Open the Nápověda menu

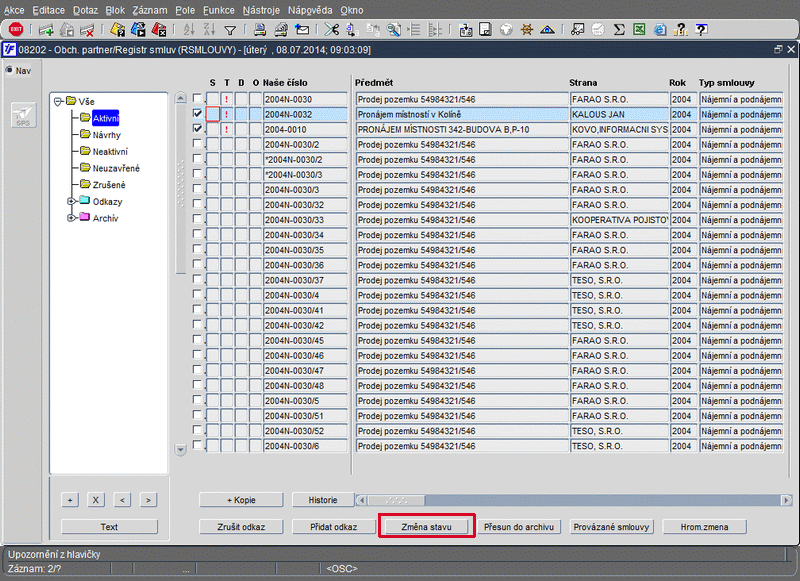[310, 10]
